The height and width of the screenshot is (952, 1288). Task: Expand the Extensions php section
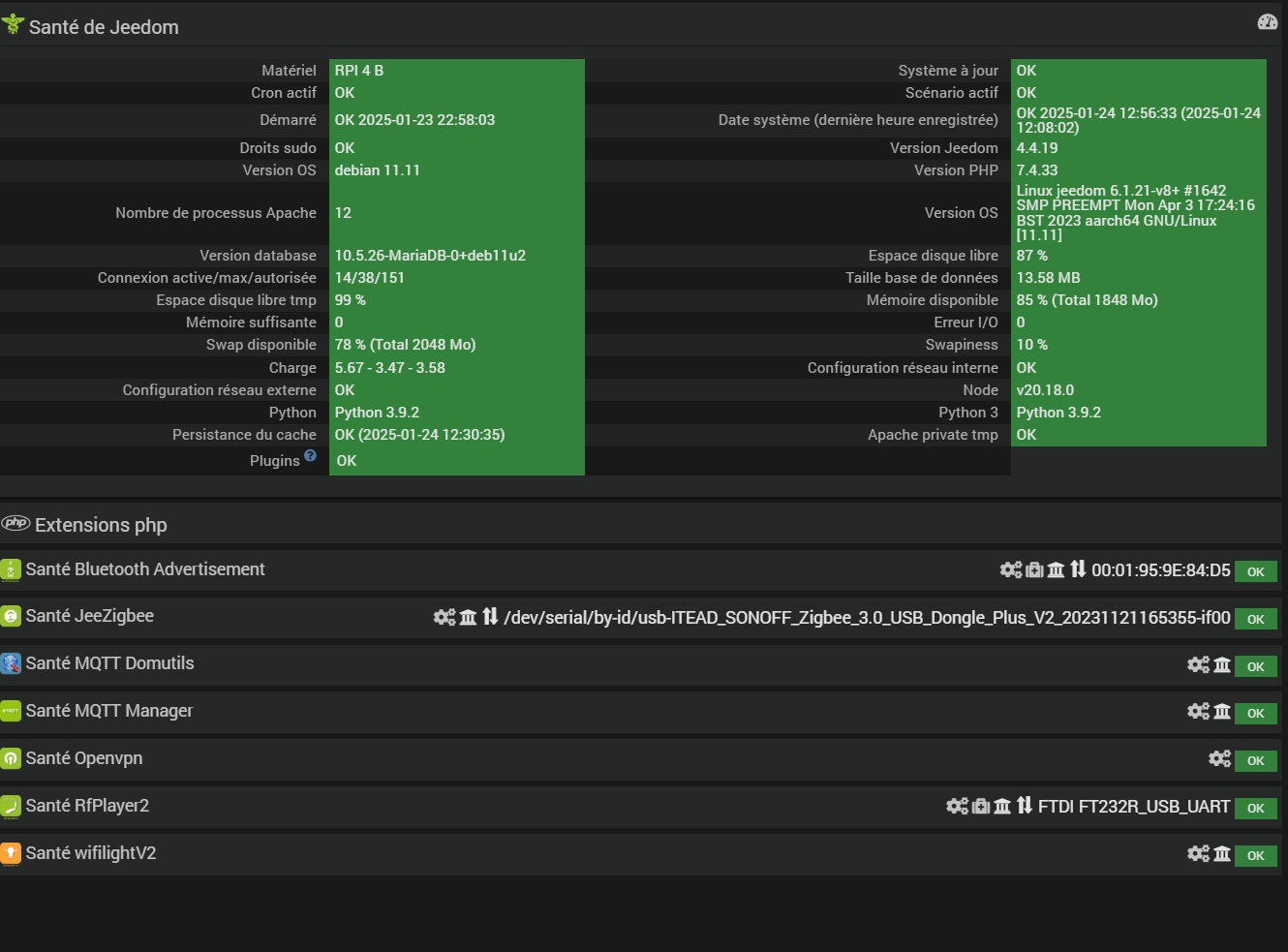coord(101,525)
